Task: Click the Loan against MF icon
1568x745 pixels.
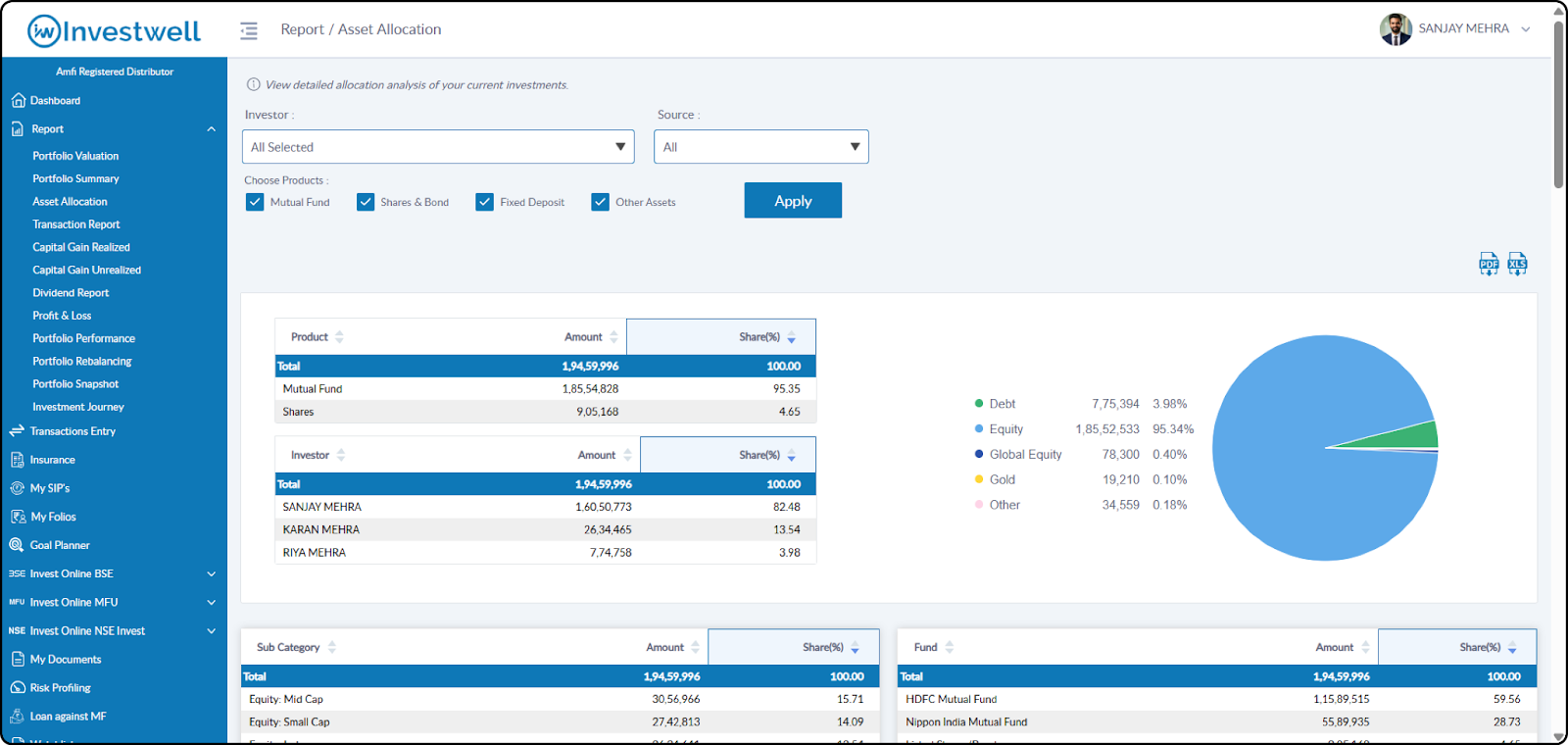Action: (x=18, y=716)
